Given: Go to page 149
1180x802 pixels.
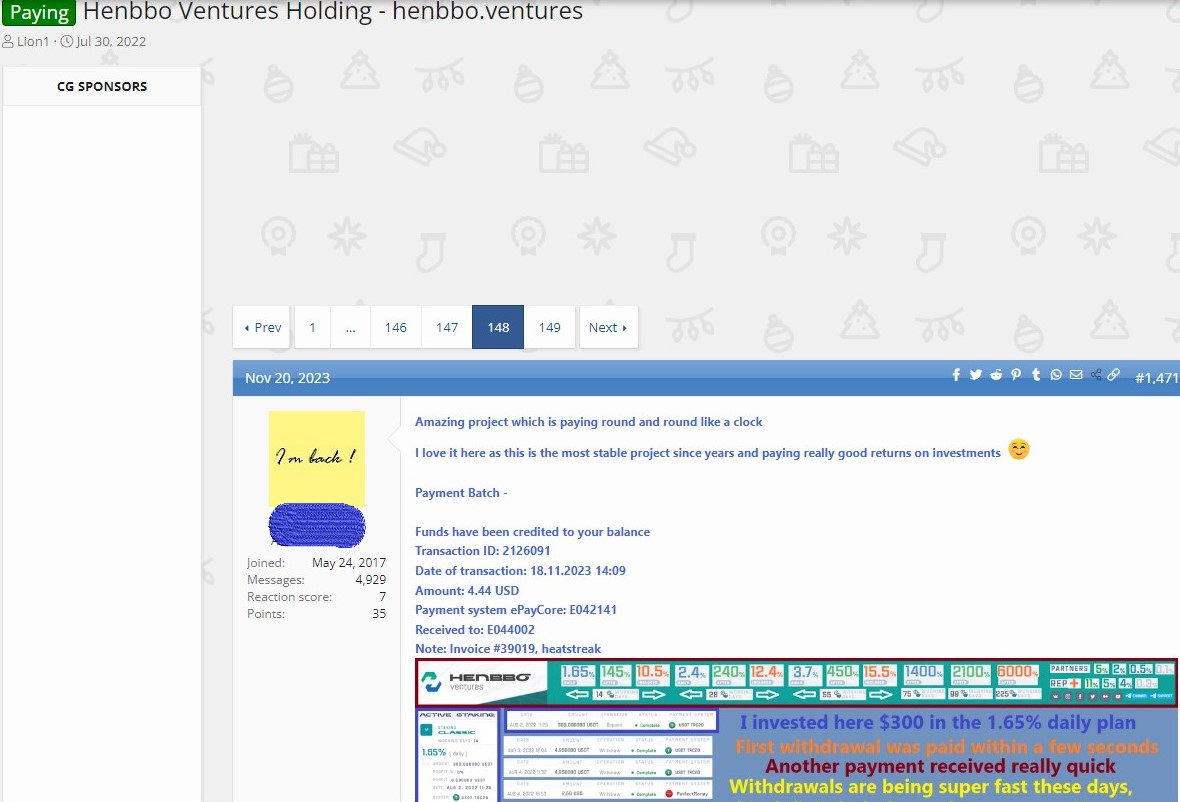Looking at the screenshot, I should point(549,327).
